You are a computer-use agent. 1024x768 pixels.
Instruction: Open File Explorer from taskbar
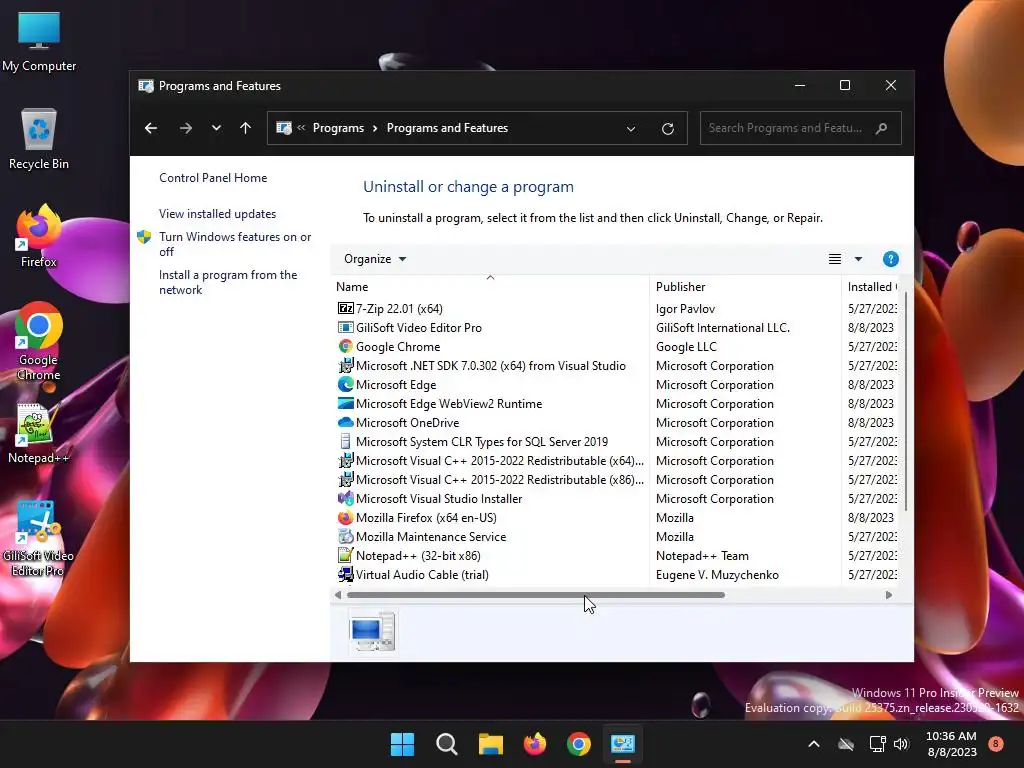click(490, 744)
